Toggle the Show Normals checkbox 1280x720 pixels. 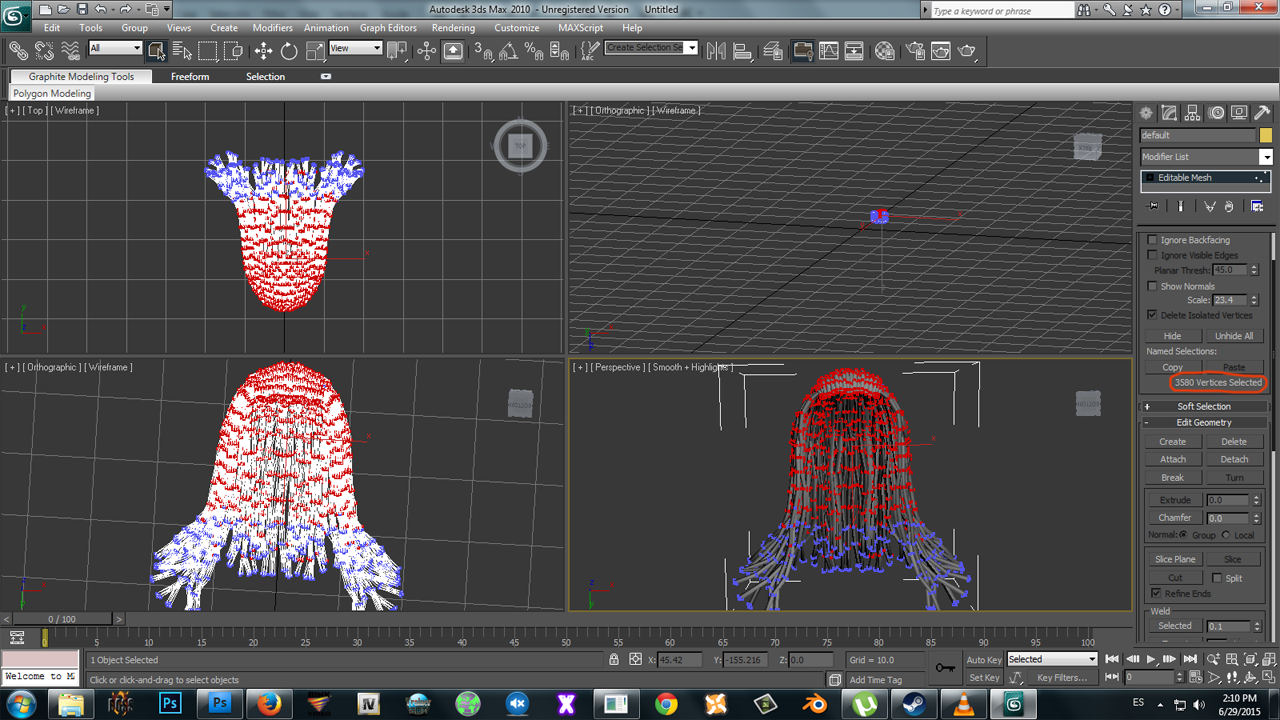tap(1152, 286)
